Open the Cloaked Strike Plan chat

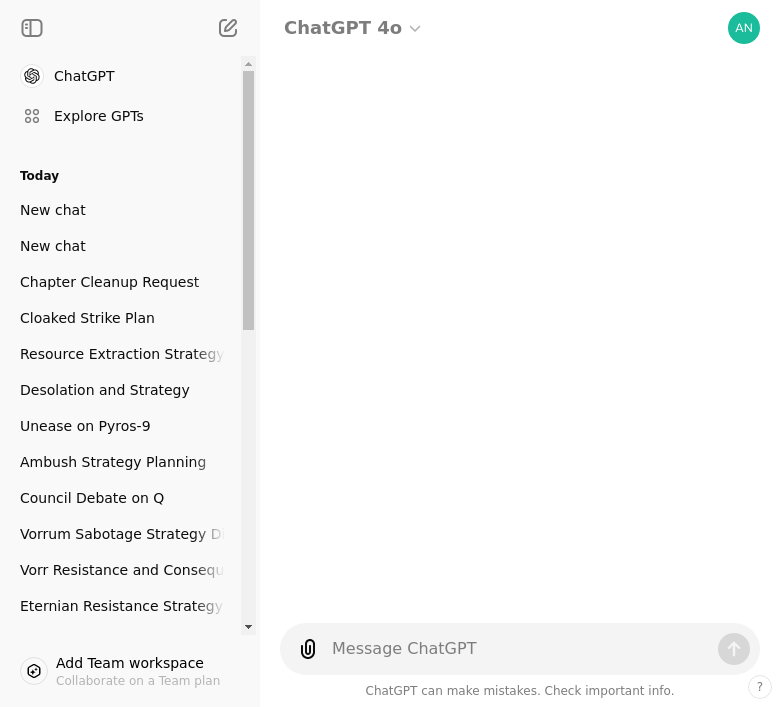(87, 318)
